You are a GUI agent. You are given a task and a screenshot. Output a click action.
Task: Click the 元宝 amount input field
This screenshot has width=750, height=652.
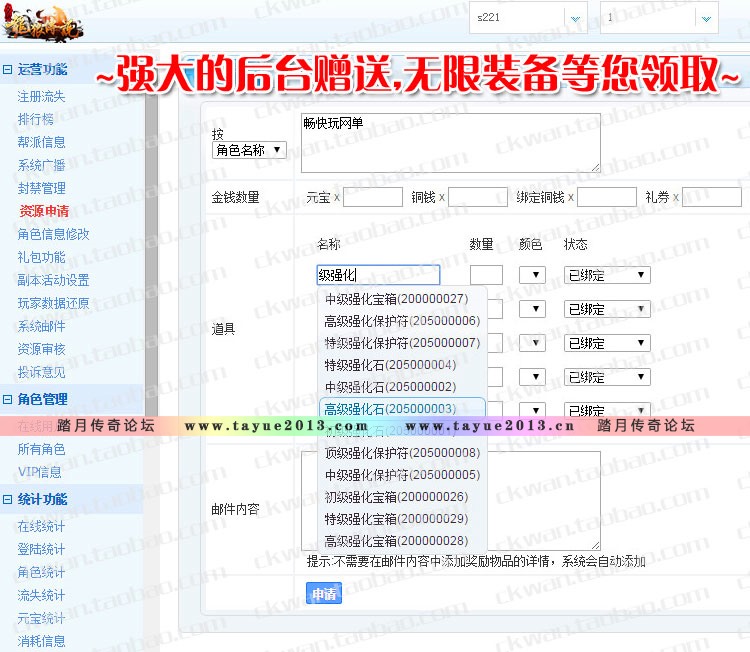point(372,197)
